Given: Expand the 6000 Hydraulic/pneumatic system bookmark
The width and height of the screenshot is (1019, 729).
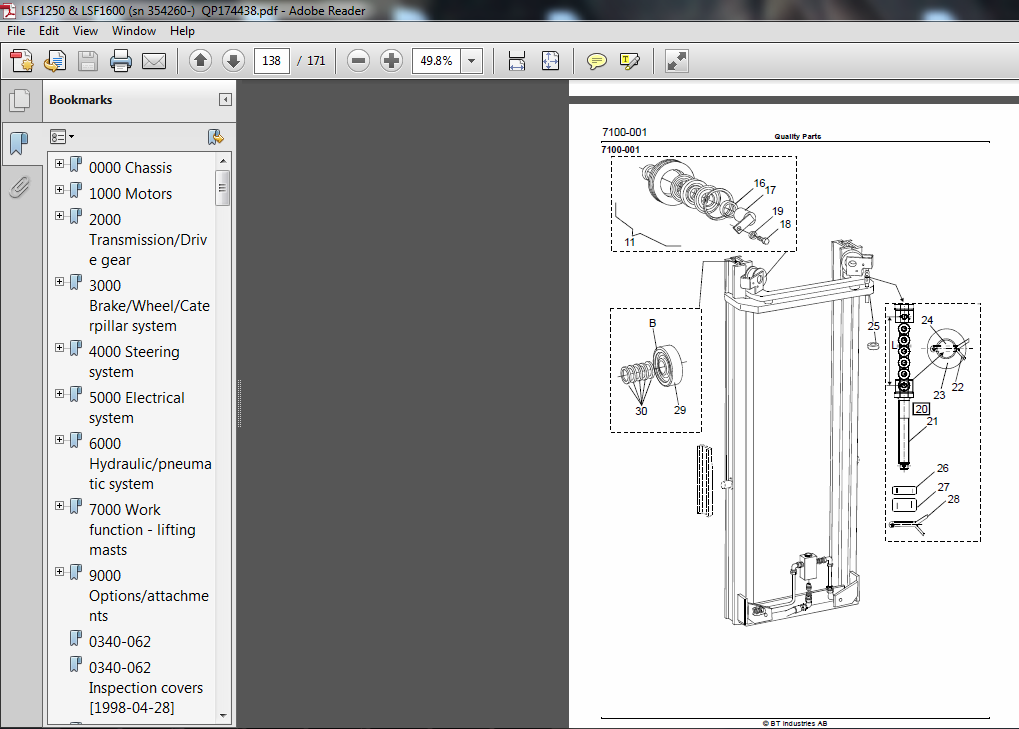Looking at the screenshot, I should (59, 440).
